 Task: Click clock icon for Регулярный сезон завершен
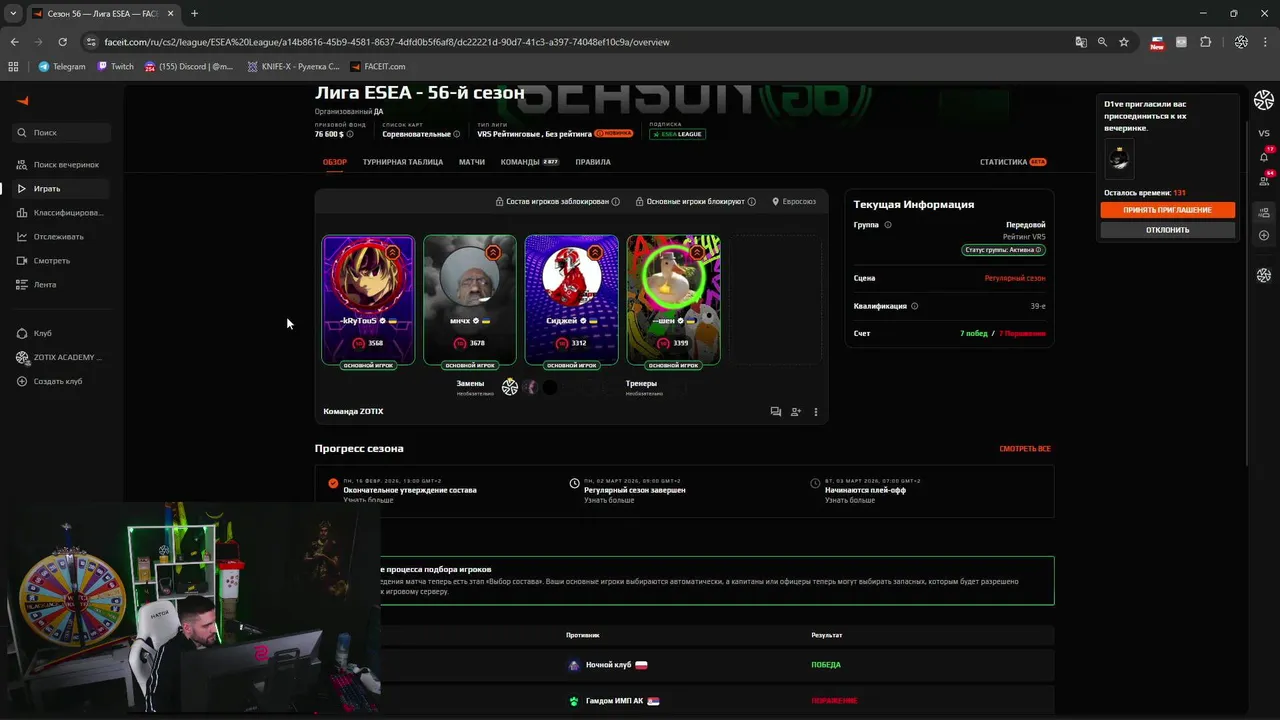point(574,483)
